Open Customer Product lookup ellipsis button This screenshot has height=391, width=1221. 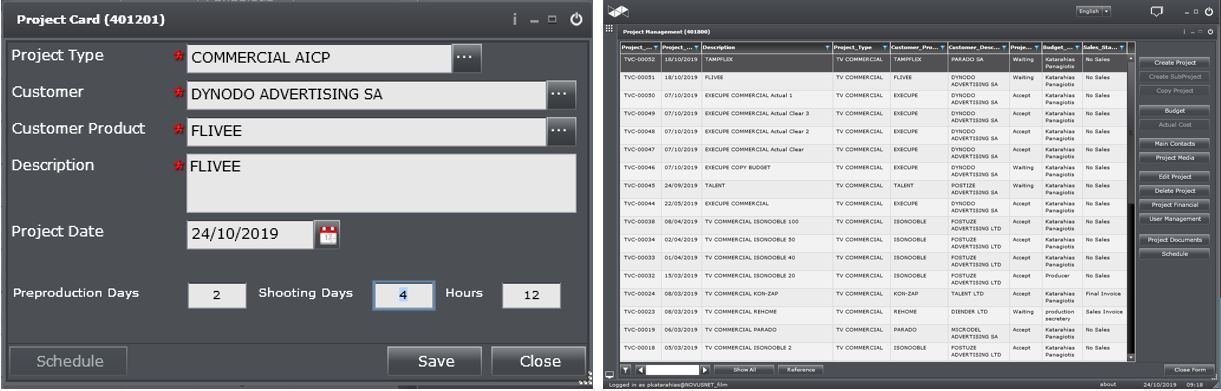point(561,131)
